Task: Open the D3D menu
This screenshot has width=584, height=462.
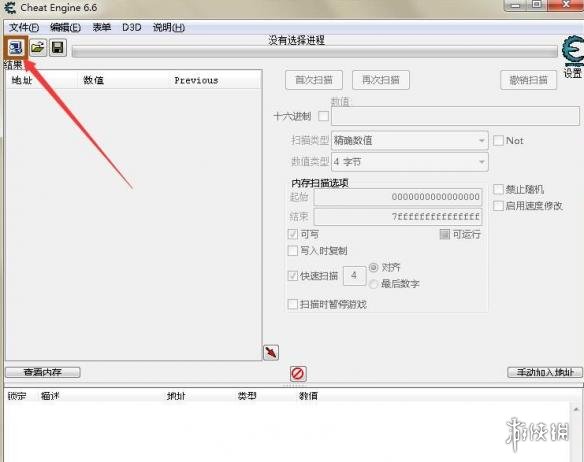Action: tap(131, 28)
